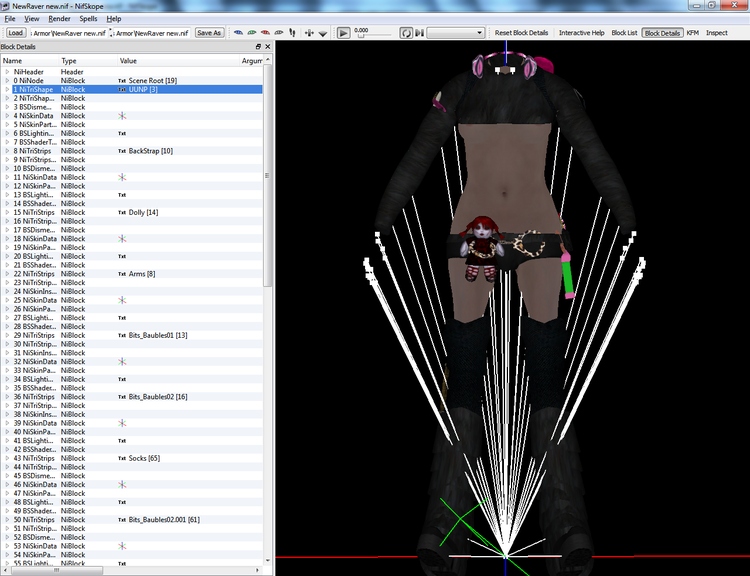This screenshot has height=576, width=750.
Task: Click the Txt icon beside Scene Root [19]
Action: 122,81
